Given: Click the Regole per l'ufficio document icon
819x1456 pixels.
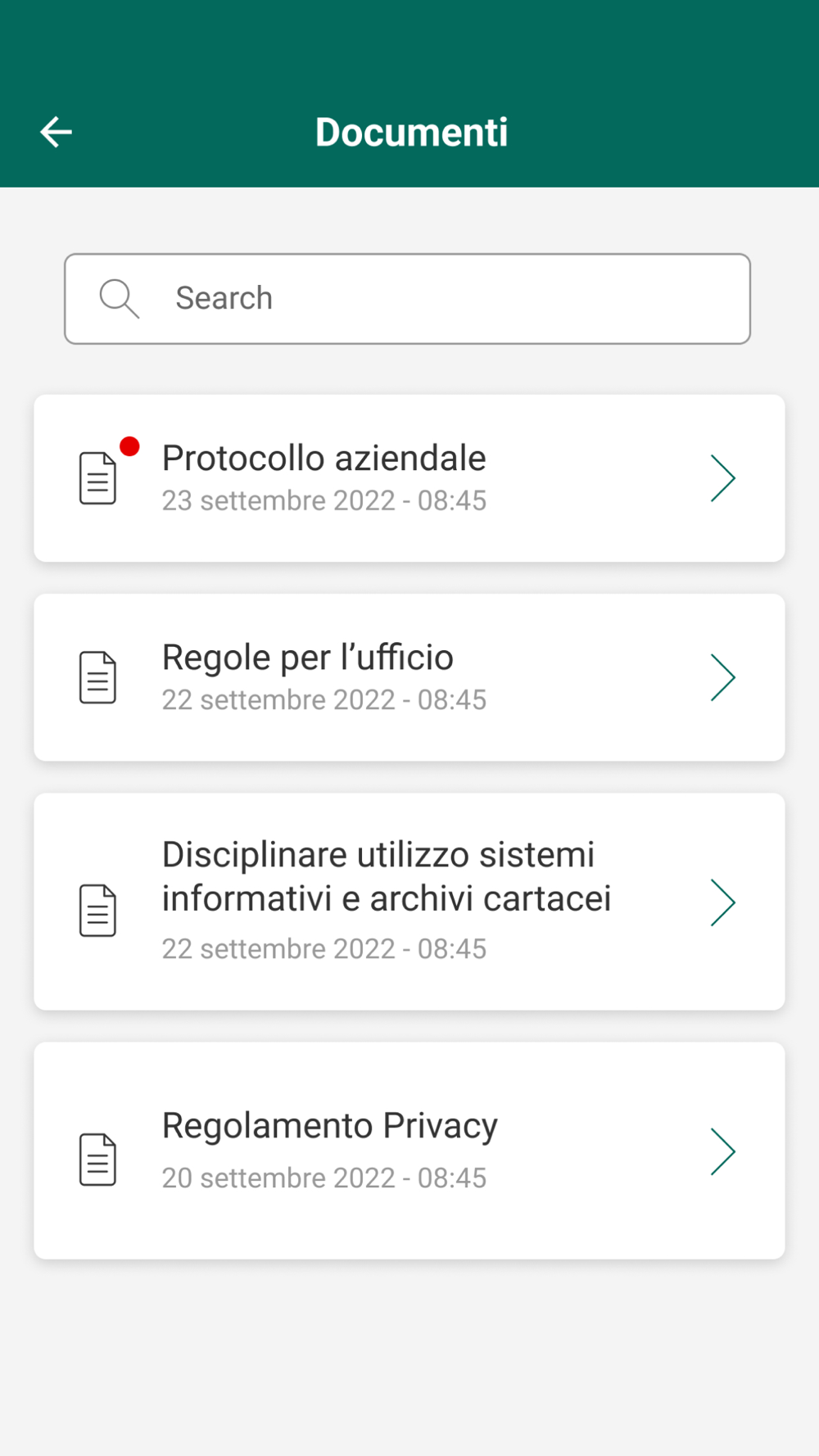Looking at the screenshot, I should [97, 677].
